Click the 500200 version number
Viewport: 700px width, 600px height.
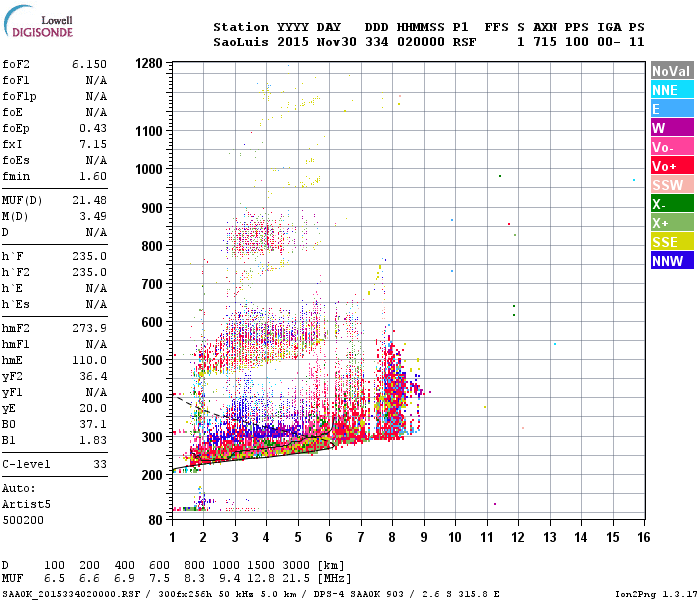(23, 520)
